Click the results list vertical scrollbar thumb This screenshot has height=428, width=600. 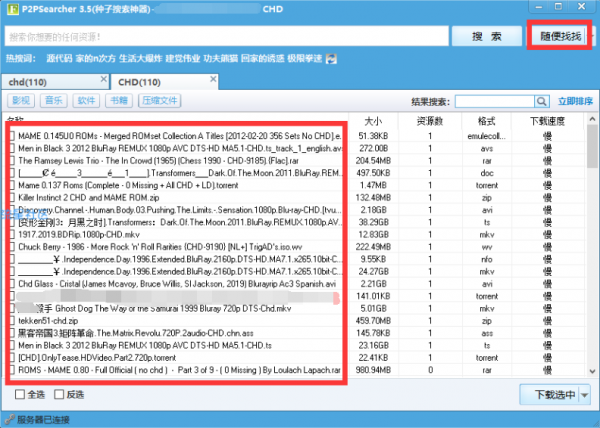click(x=592, y=146)
